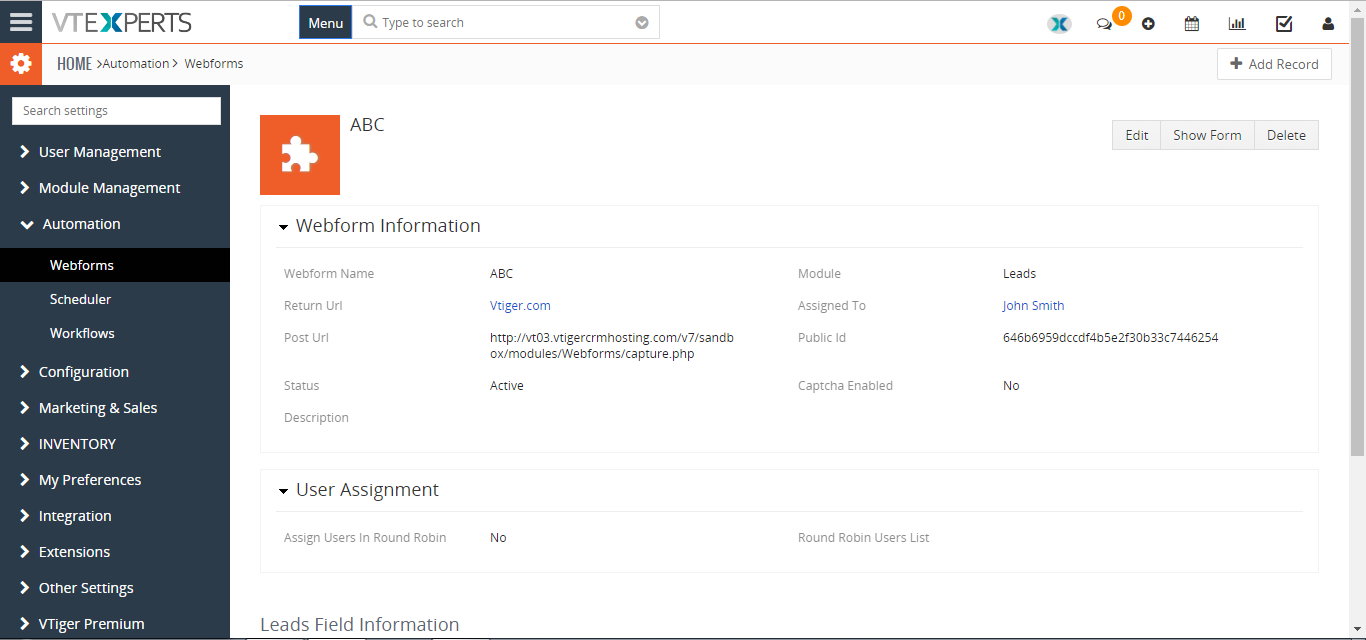Click the quick create plus icon
The width and height of the screenshot is (1366, 640).
(1148, 24)
